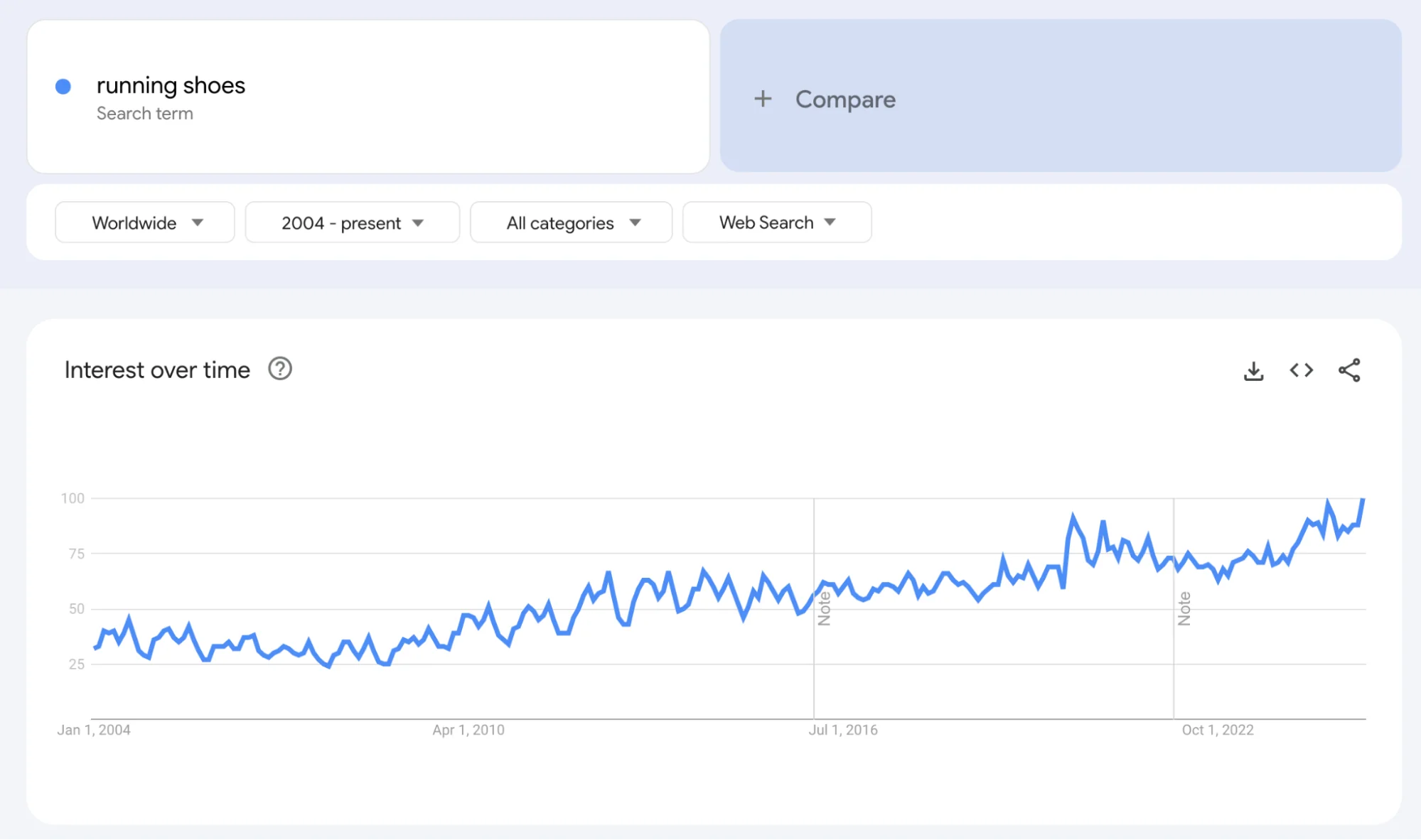Change the Web Search type dropdown
The image size is (1421, 840).
(x=776, y=222)
